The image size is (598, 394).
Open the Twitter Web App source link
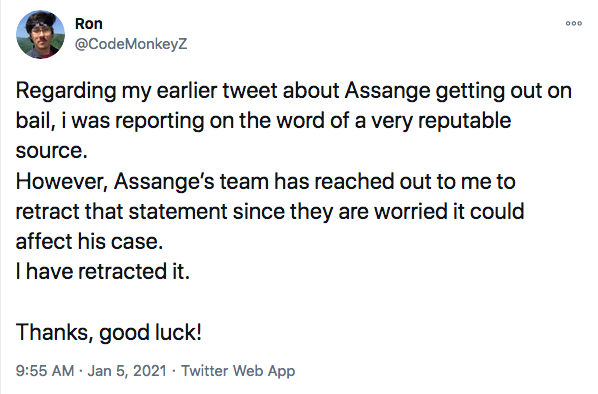pos(238,371)
